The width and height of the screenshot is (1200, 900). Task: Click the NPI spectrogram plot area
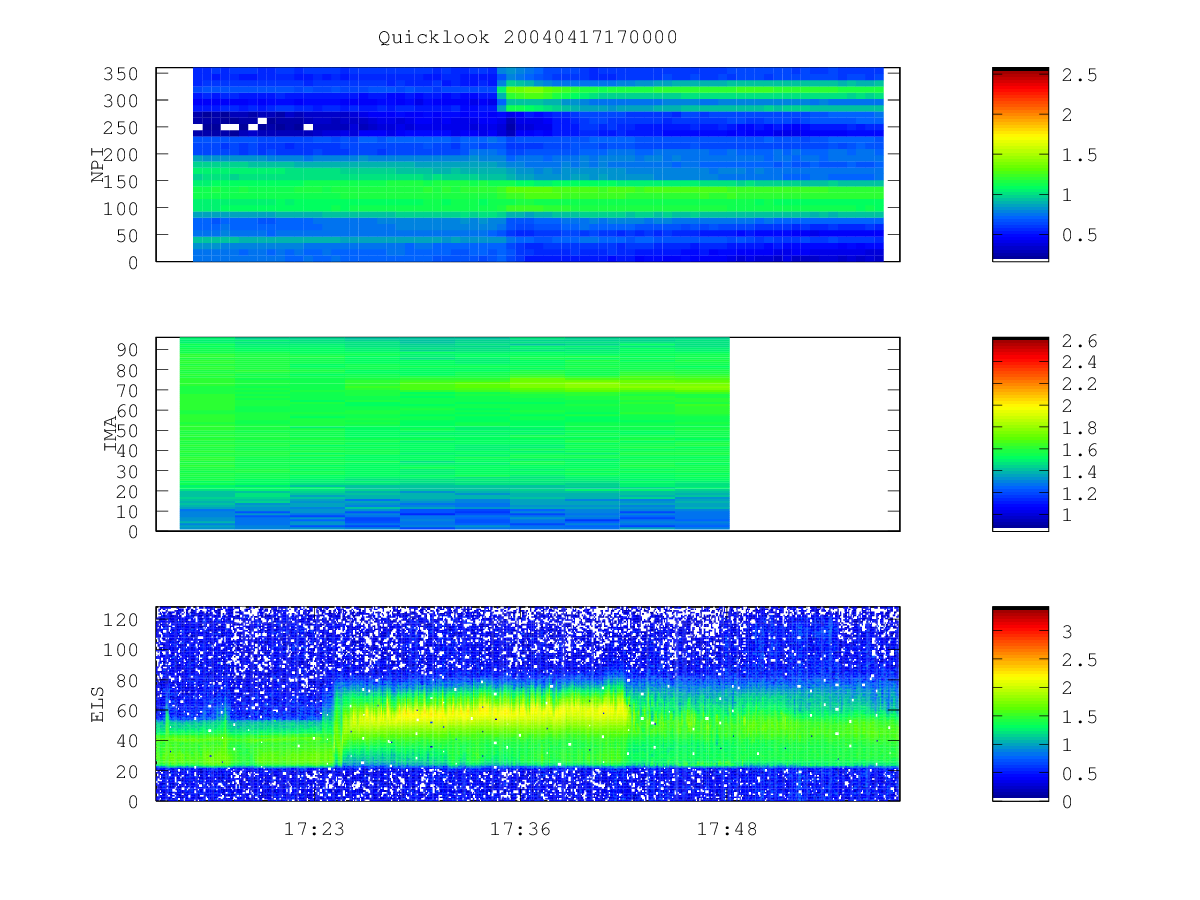pyautogui.click(x=528, y=164)
